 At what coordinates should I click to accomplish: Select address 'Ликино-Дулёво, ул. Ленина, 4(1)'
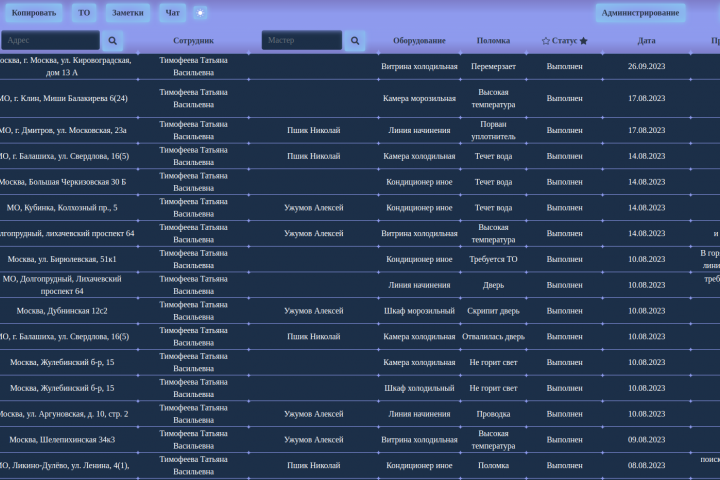click(x=64, y=465)
